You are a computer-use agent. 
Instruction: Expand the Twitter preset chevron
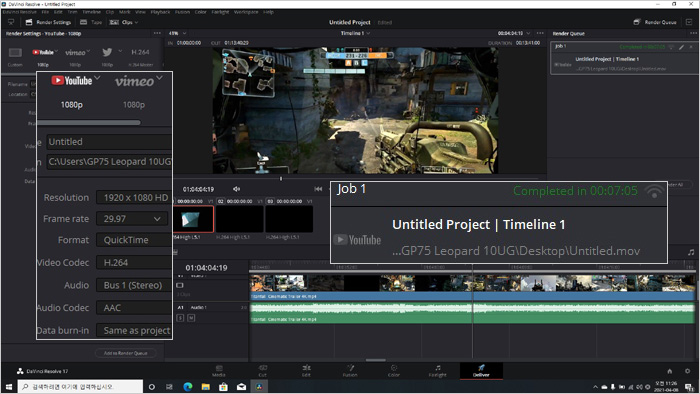[120, 51]
